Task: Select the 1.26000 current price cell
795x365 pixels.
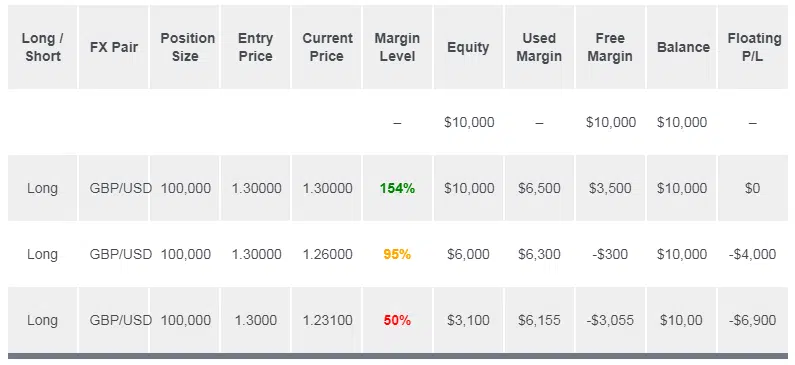Action: pyautogui.click(x=327, y=254)
